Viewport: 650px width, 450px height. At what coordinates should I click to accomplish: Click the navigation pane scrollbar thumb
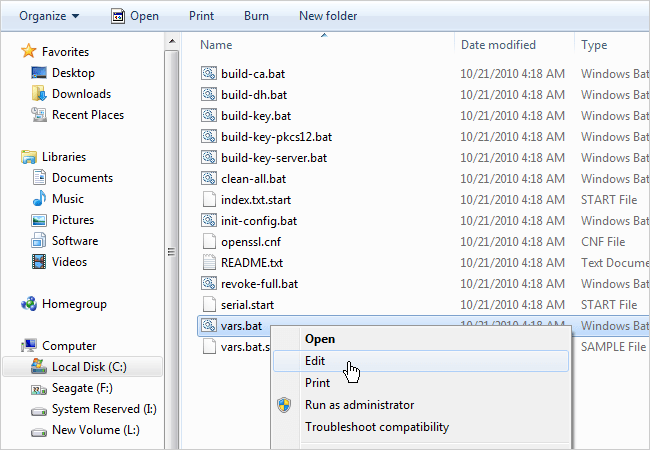[172, 251]
